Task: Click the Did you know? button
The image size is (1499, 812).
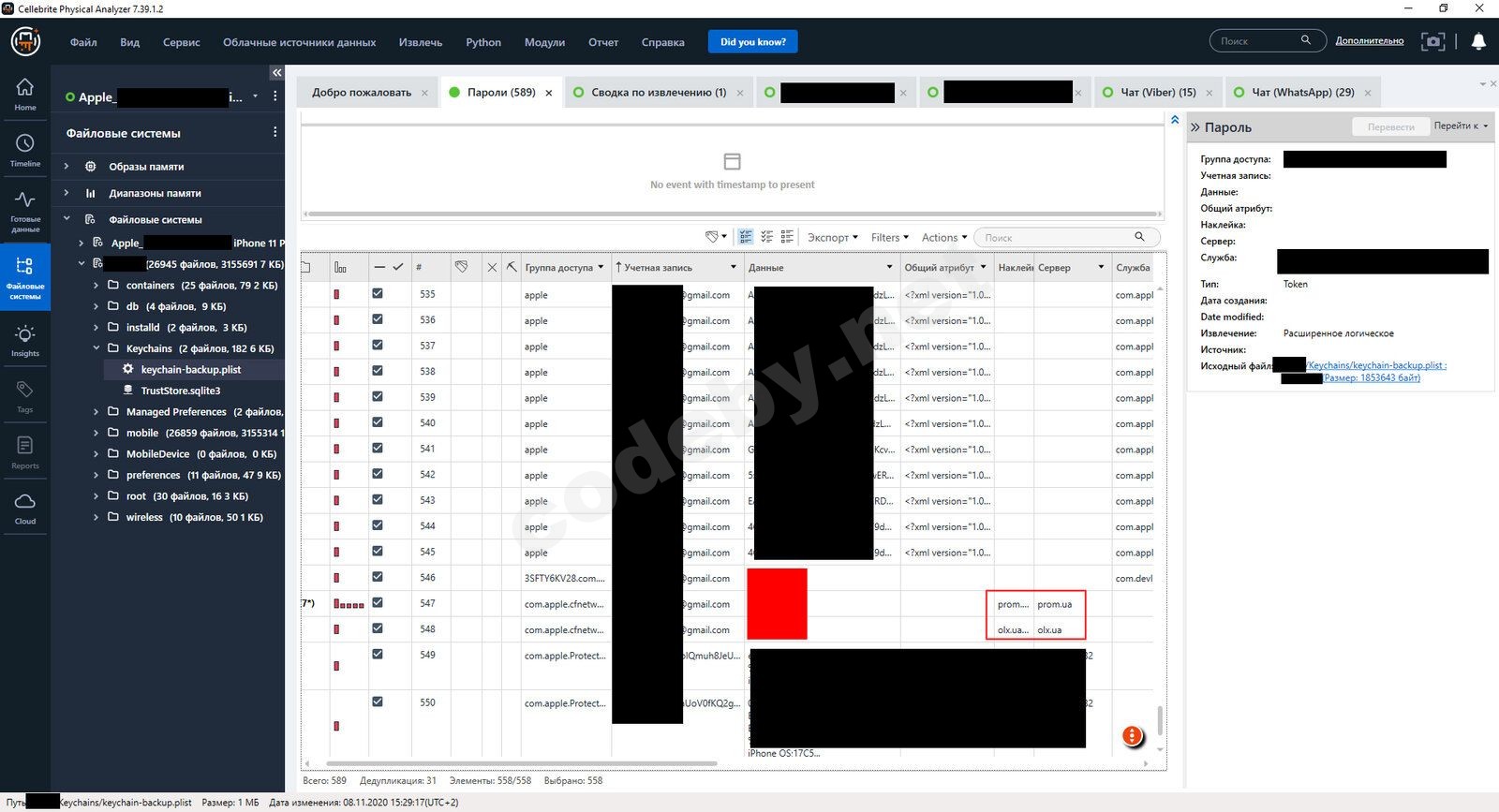Action: coord(753,42)
